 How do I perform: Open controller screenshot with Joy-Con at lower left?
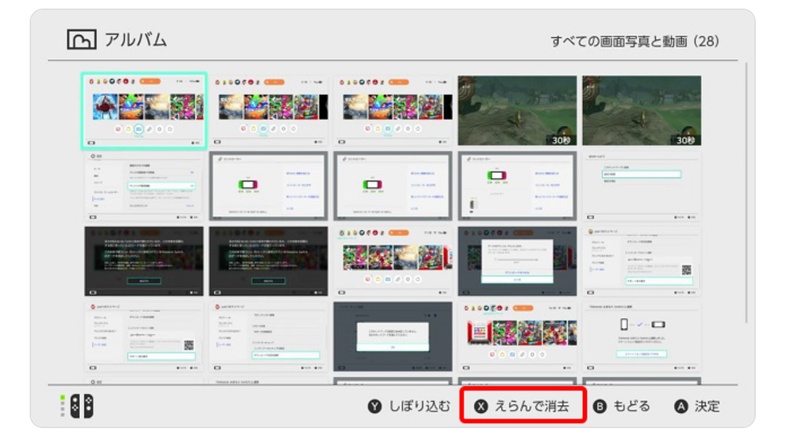pos(517,186)
